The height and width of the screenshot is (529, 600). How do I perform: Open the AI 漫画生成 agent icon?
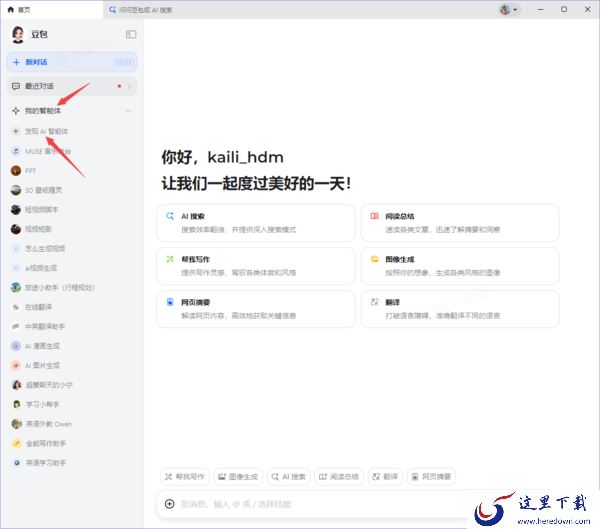[16, 346]
